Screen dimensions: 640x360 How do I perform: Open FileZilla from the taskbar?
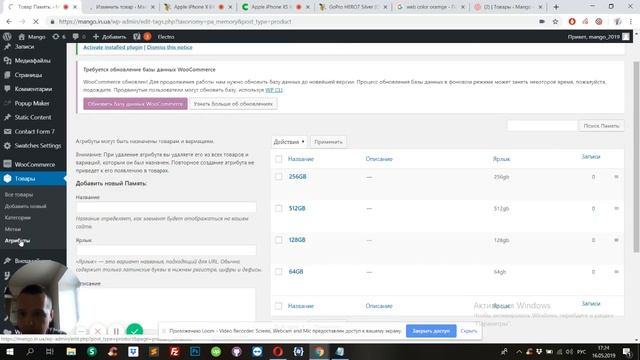[x=174, y=351]
